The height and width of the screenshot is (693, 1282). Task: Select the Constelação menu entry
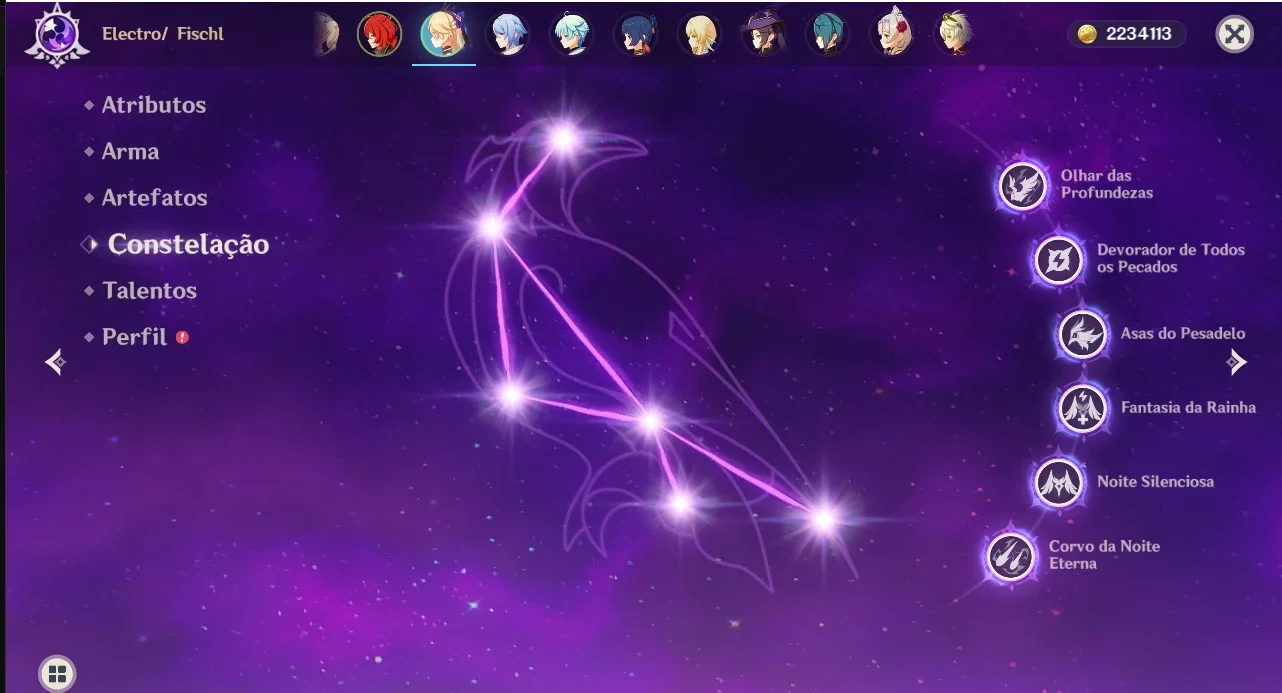(x=188, y=244)
